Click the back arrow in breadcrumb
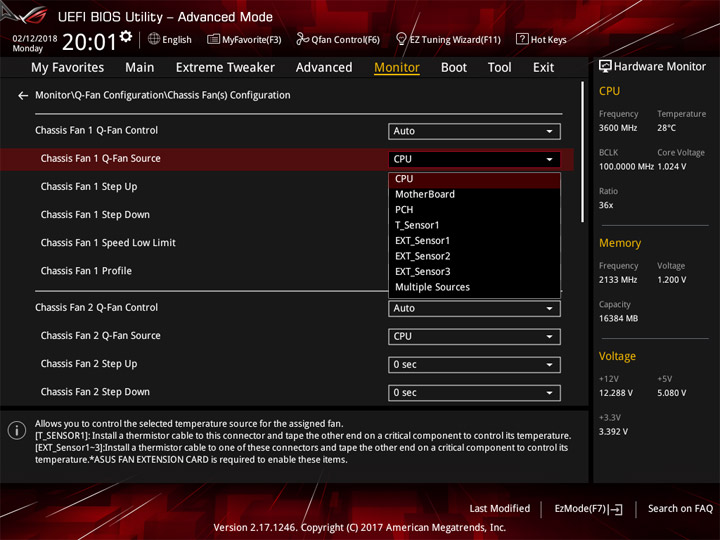Viewport: 720px width, 540px height. (x=22, y=96)
